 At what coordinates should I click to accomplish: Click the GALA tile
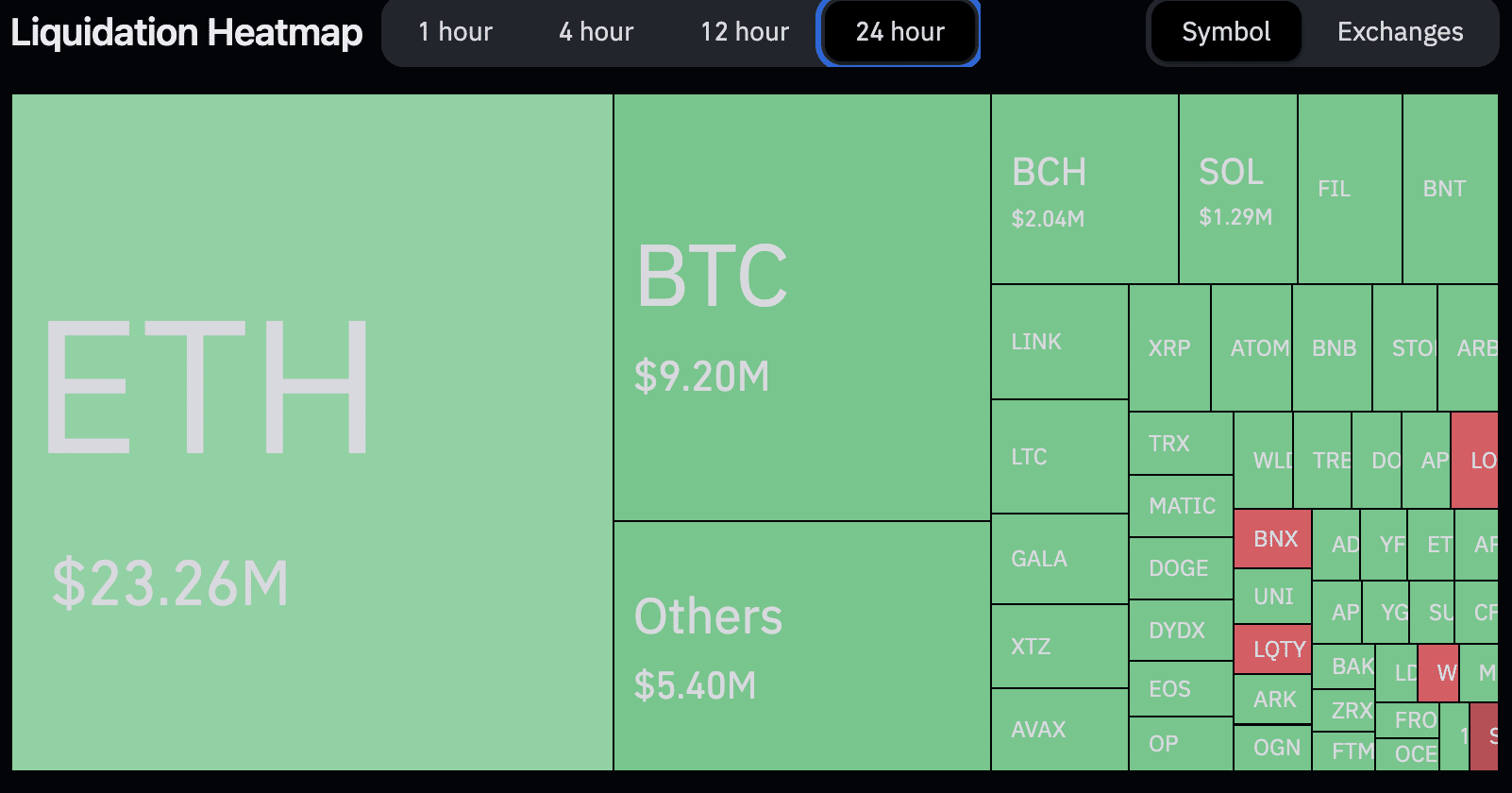tap(1060, 559)
